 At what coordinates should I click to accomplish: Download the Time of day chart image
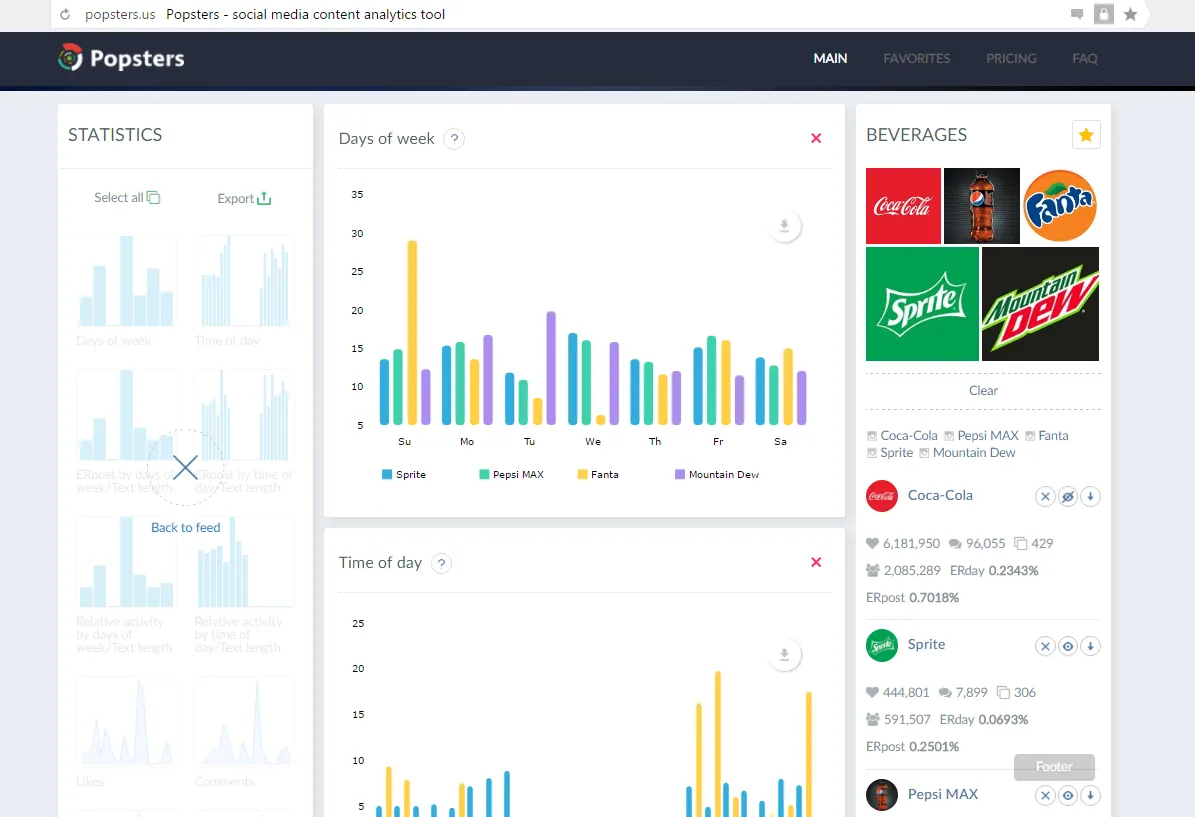tap(784, 654)
